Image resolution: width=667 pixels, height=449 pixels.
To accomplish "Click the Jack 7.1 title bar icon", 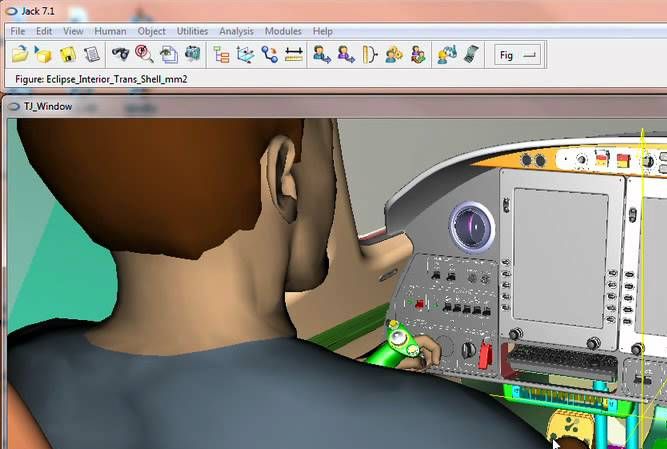I will point(11,11).
